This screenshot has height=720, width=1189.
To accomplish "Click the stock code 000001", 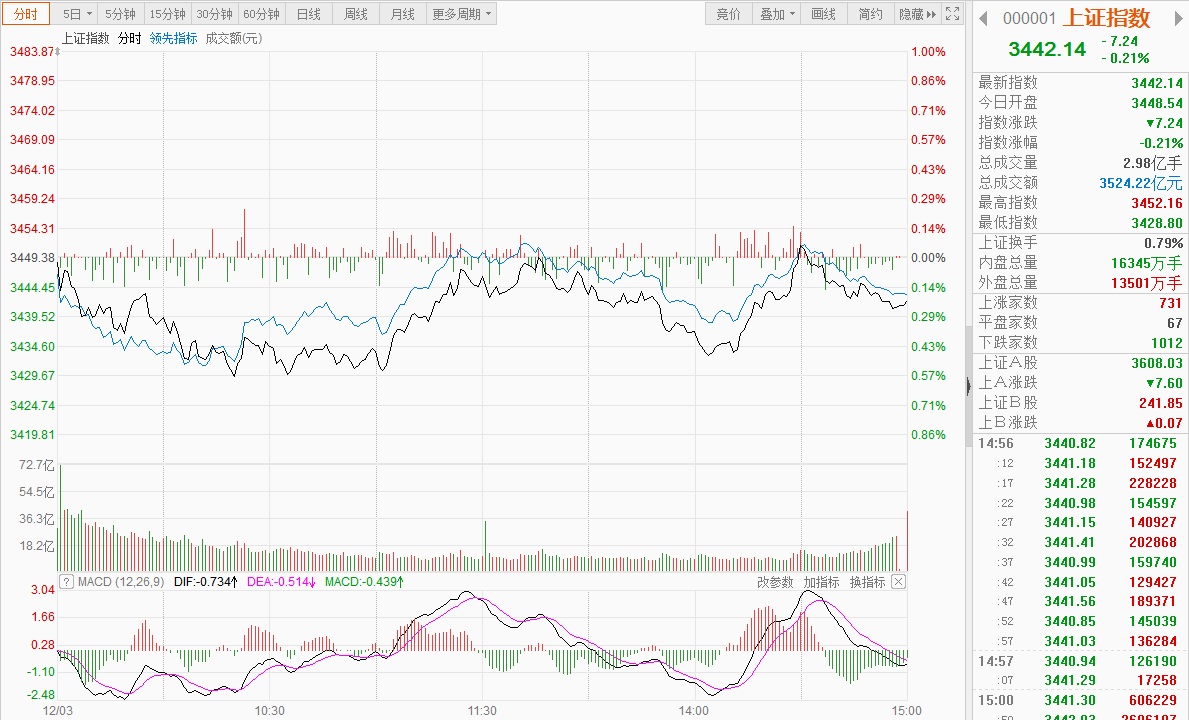I will click(1029, 18).
